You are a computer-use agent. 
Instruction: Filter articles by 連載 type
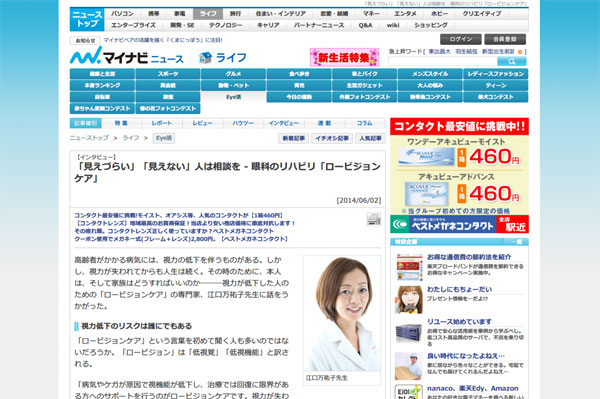click(x=324, y=123)
